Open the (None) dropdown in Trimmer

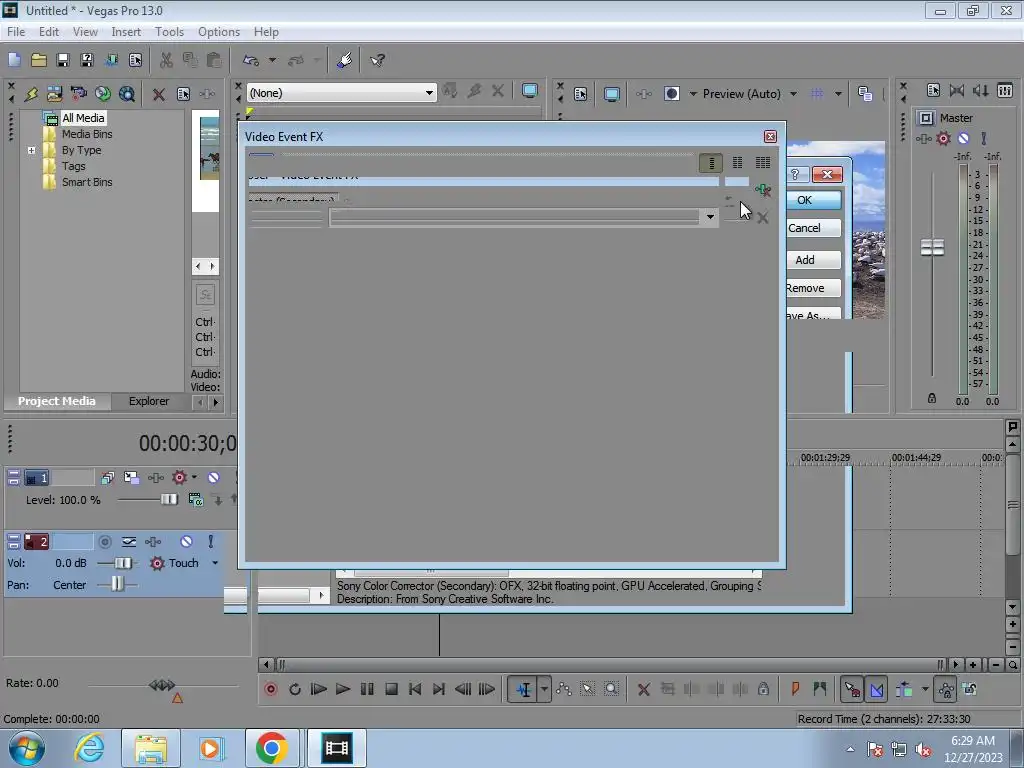(x=429, y=93)
